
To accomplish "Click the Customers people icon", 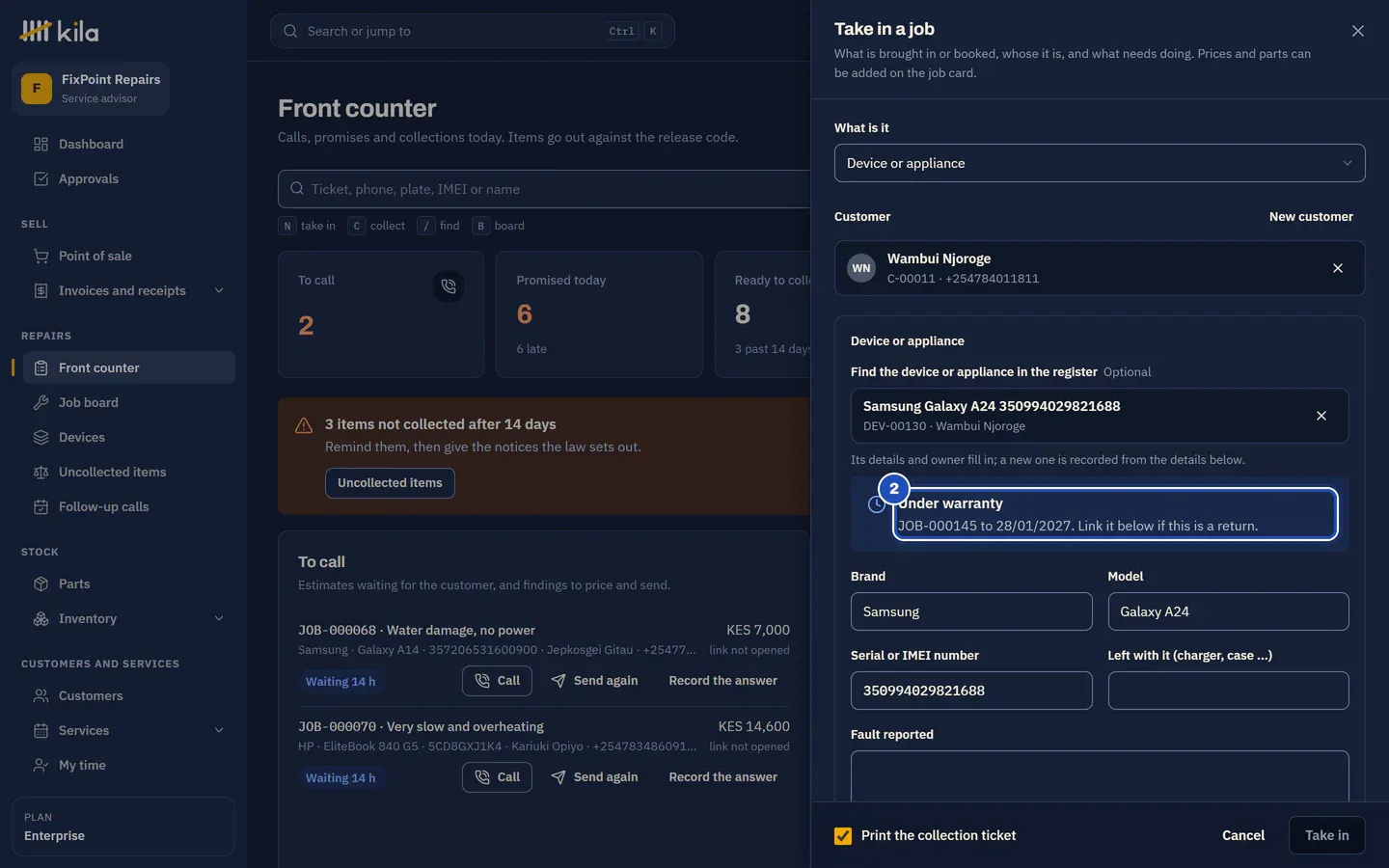I will (41, 695).
